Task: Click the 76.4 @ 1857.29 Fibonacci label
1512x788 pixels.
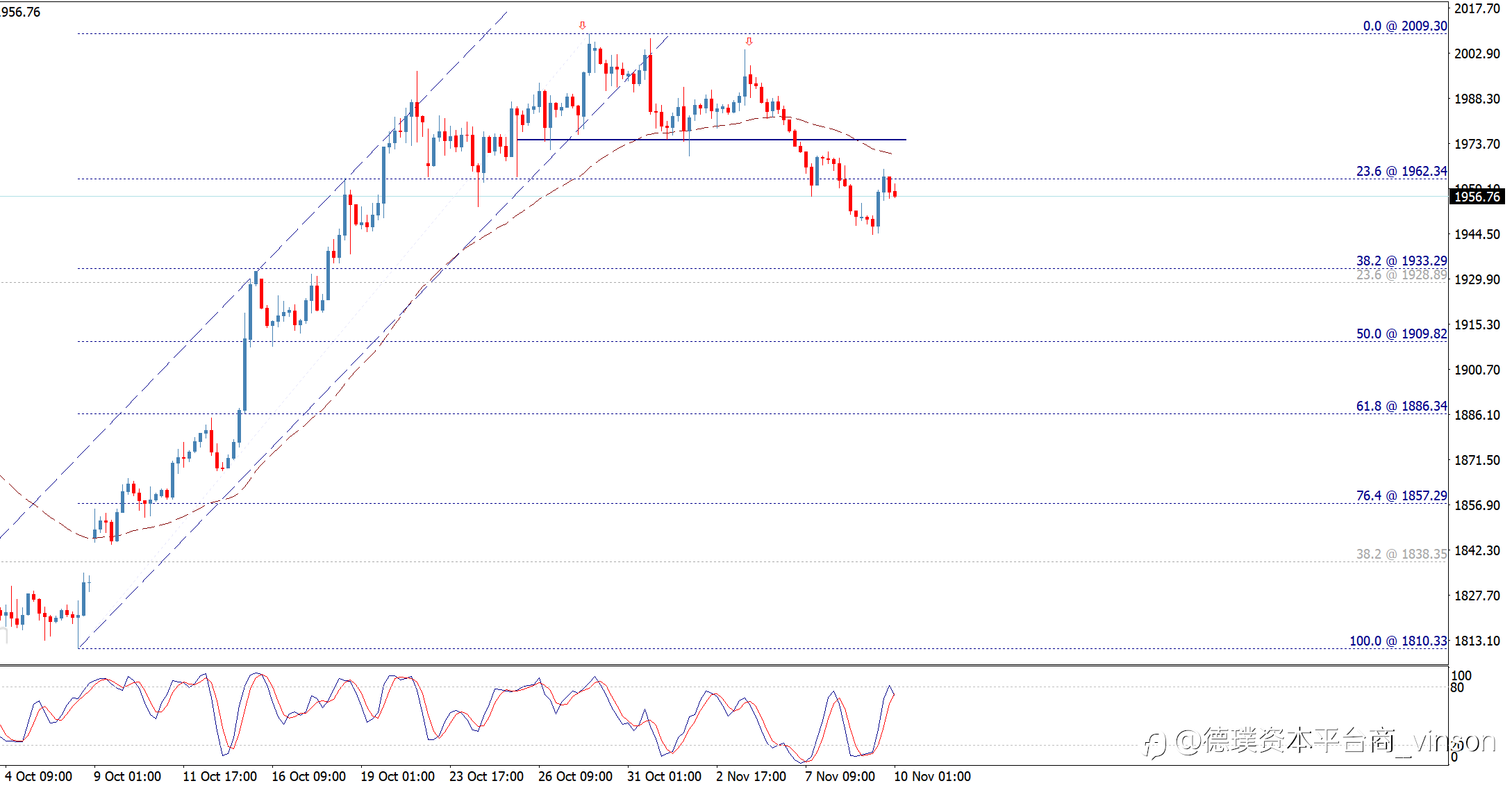Action: click(x=1401, y=495)
